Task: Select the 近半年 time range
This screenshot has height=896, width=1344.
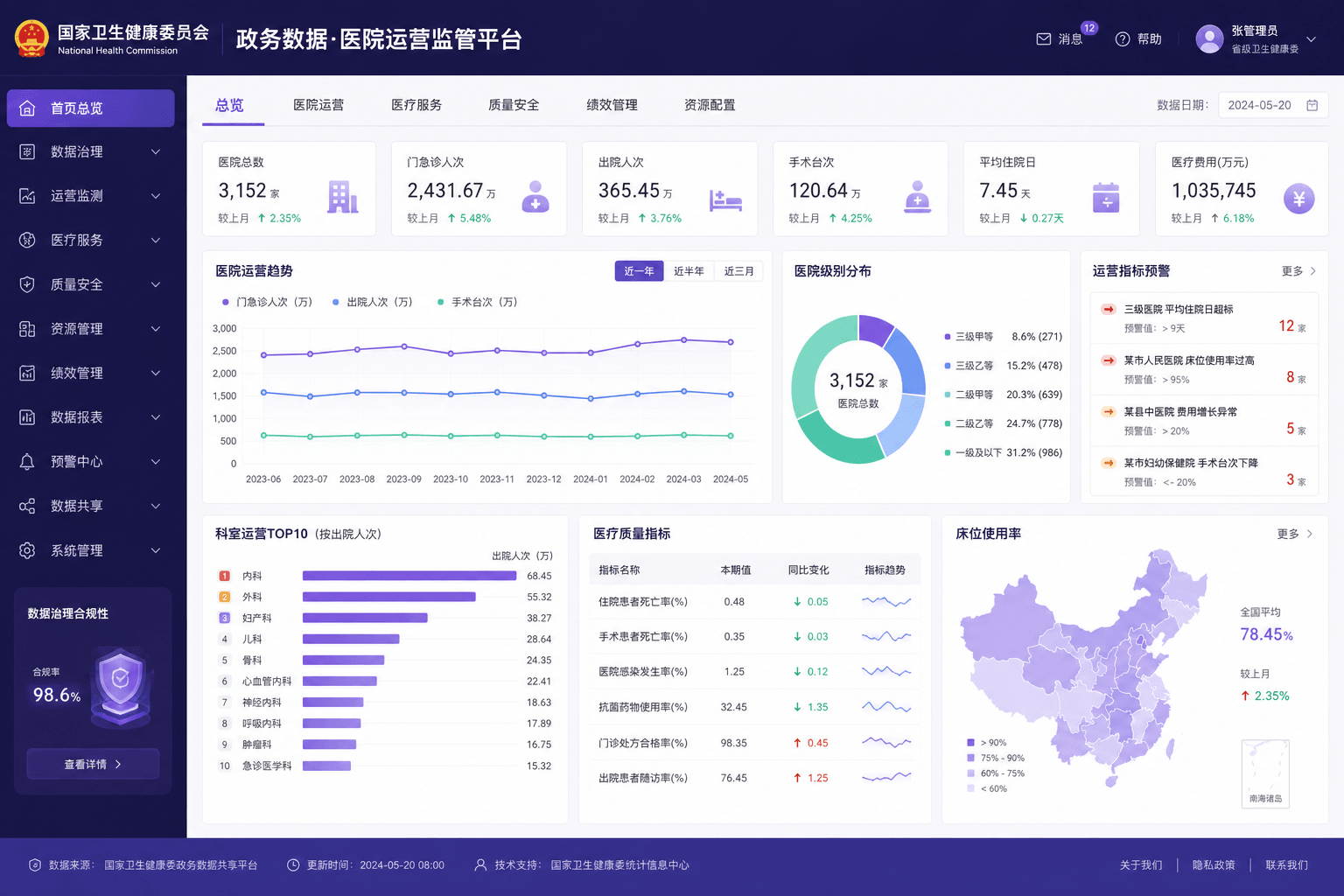Action: click(x=689, y=271)
